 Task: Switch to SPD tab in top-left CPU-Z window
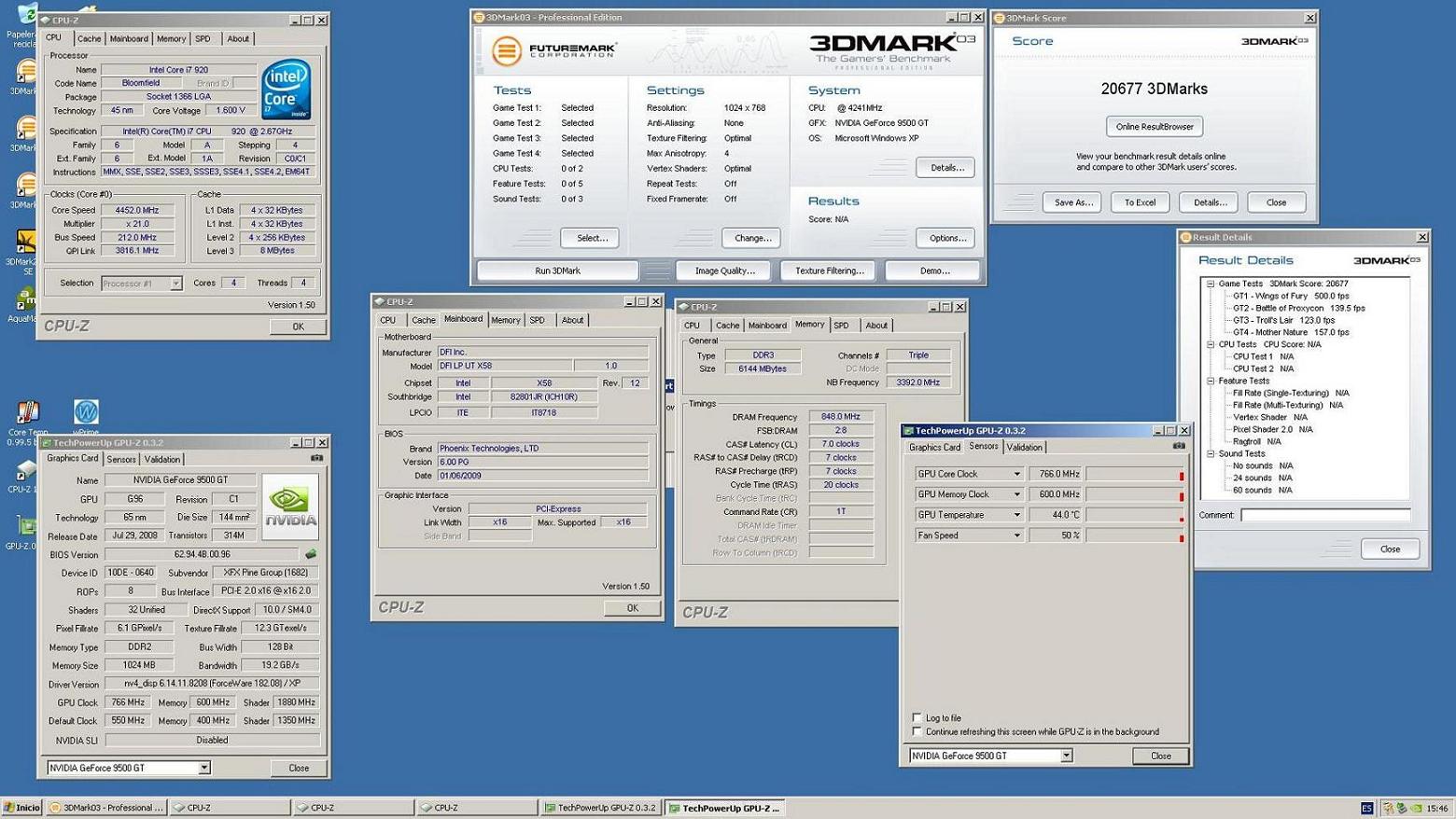point(203,39)
